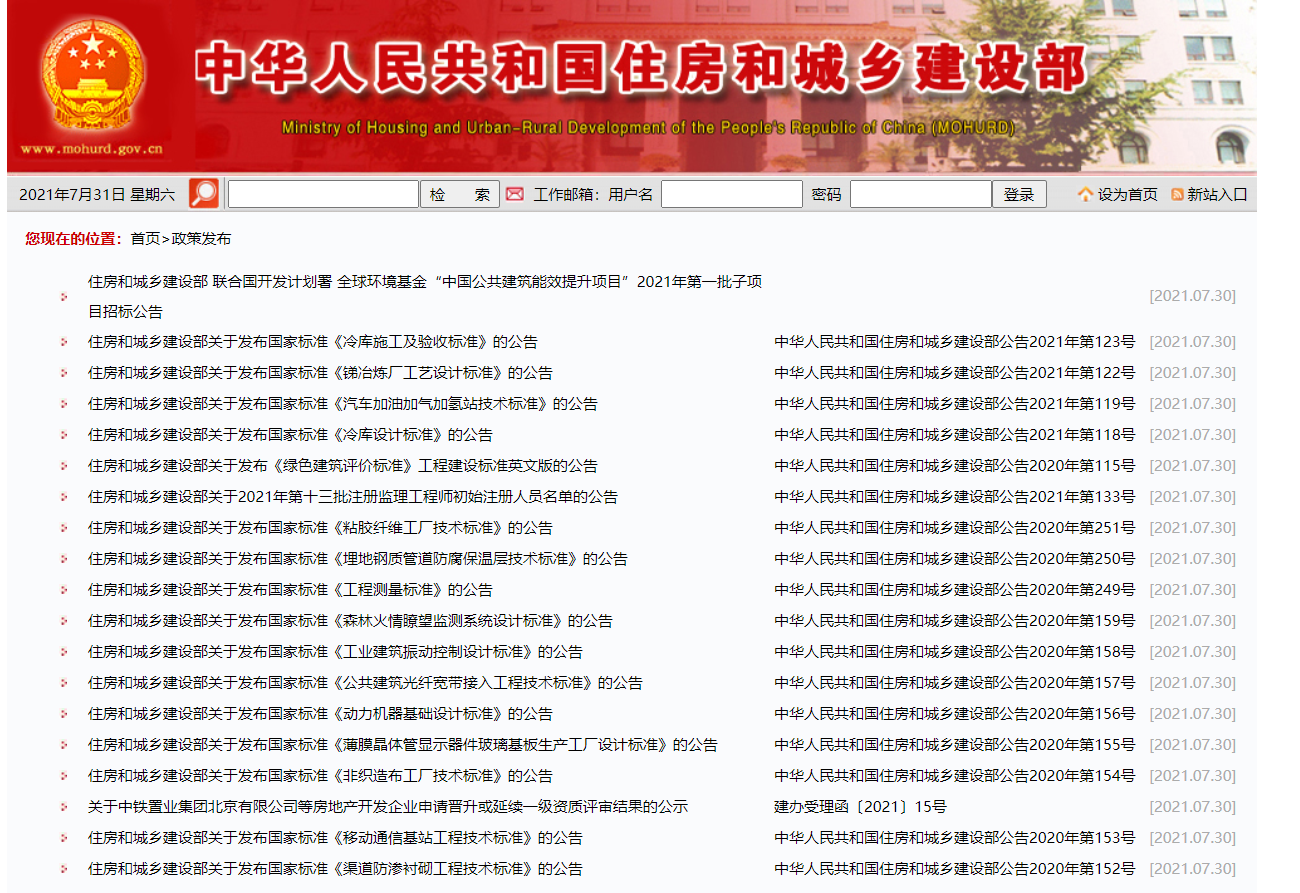Open the 动力机器基础设计标准 announcement
Image resolution: width=1300 pixels, height=893 pixels.
click(320, 714)
